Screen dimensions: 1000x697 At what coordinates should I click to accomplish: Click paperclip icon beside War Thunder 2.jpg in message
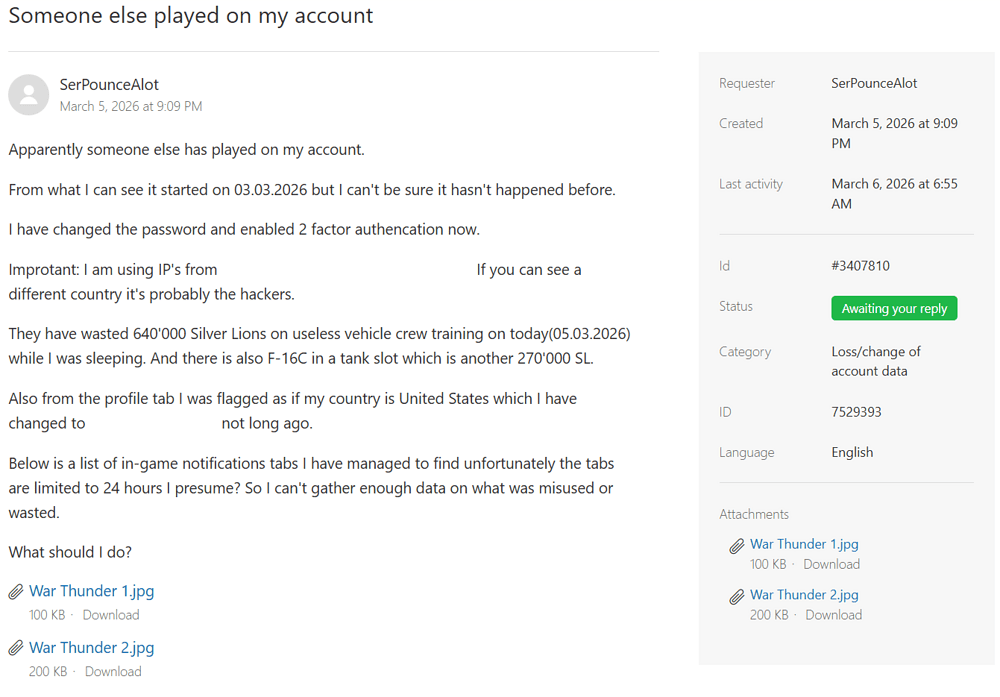click(x=16, y=648)
